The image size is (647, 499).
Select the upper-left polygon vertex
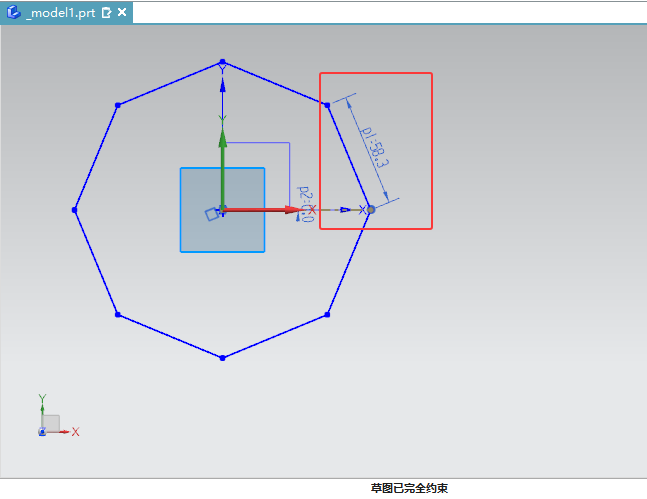[118, 105]
